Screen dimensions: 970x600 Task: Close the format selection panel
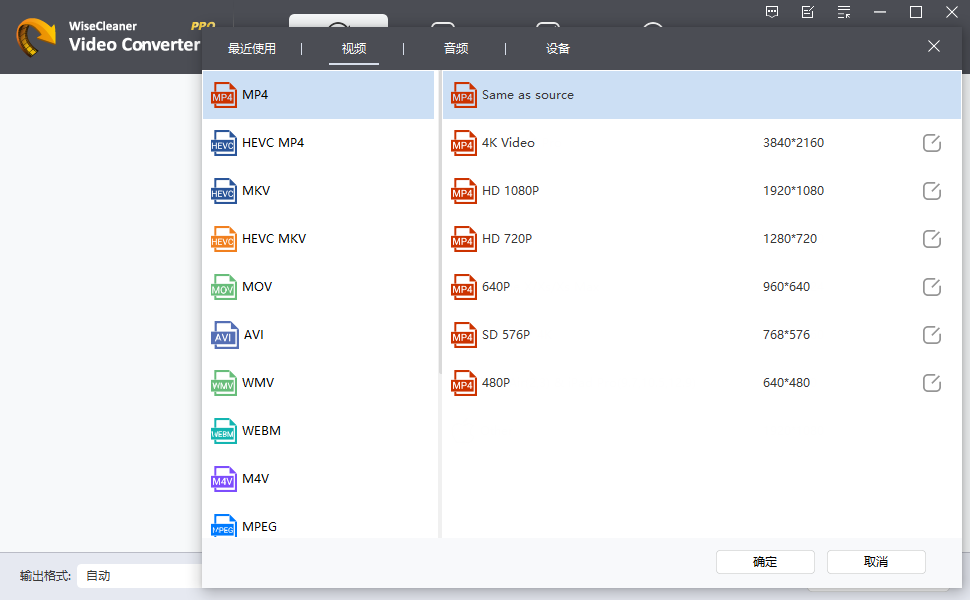pos(934,46)
